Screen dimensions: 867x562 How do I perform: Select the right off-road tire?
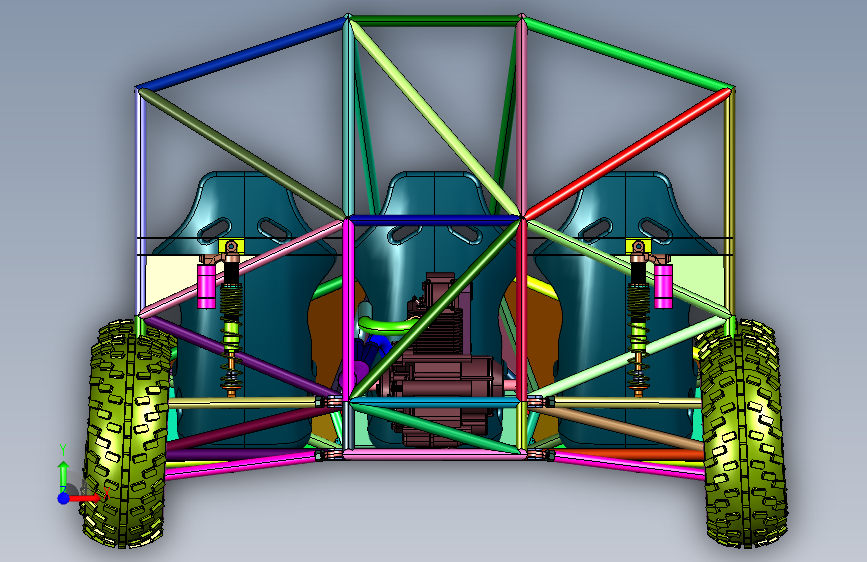(743, 433)
